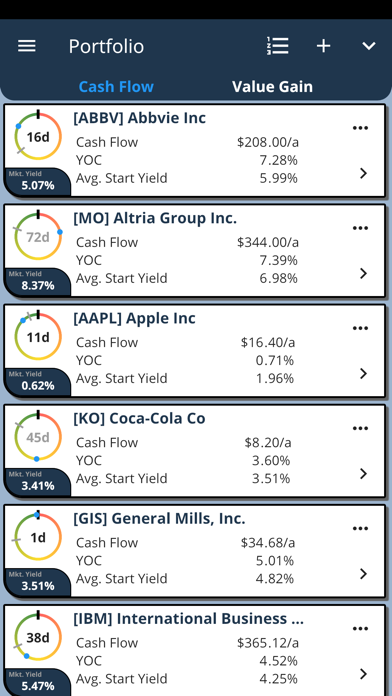The height and width of the screenshot is (696, 392).
Task: Open the hamburger navigation menu
Action: (27, 46)
